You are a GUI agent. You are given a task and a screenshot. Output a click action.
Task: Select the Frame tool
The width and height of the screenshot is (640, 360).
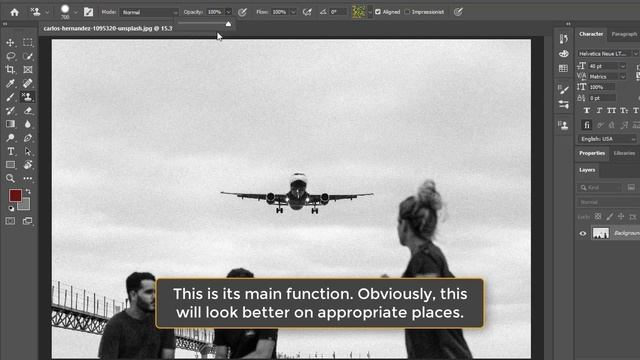(28, 70)
